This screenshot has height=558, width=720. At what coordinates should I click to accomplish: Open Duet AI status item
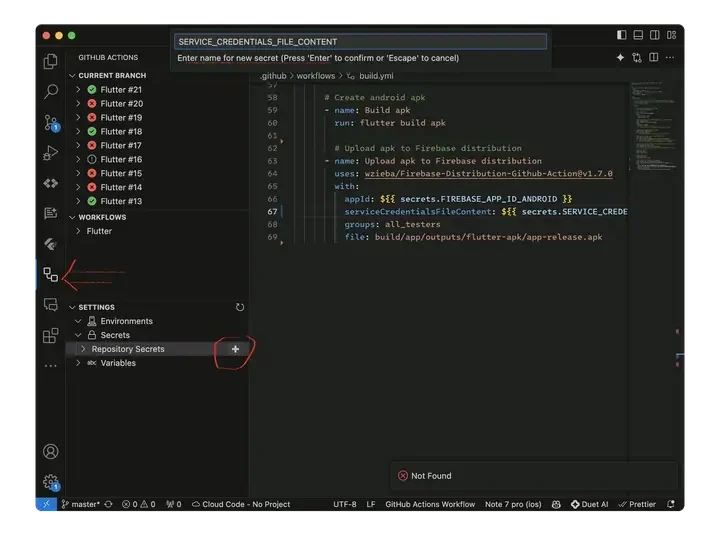coord(590,504)
